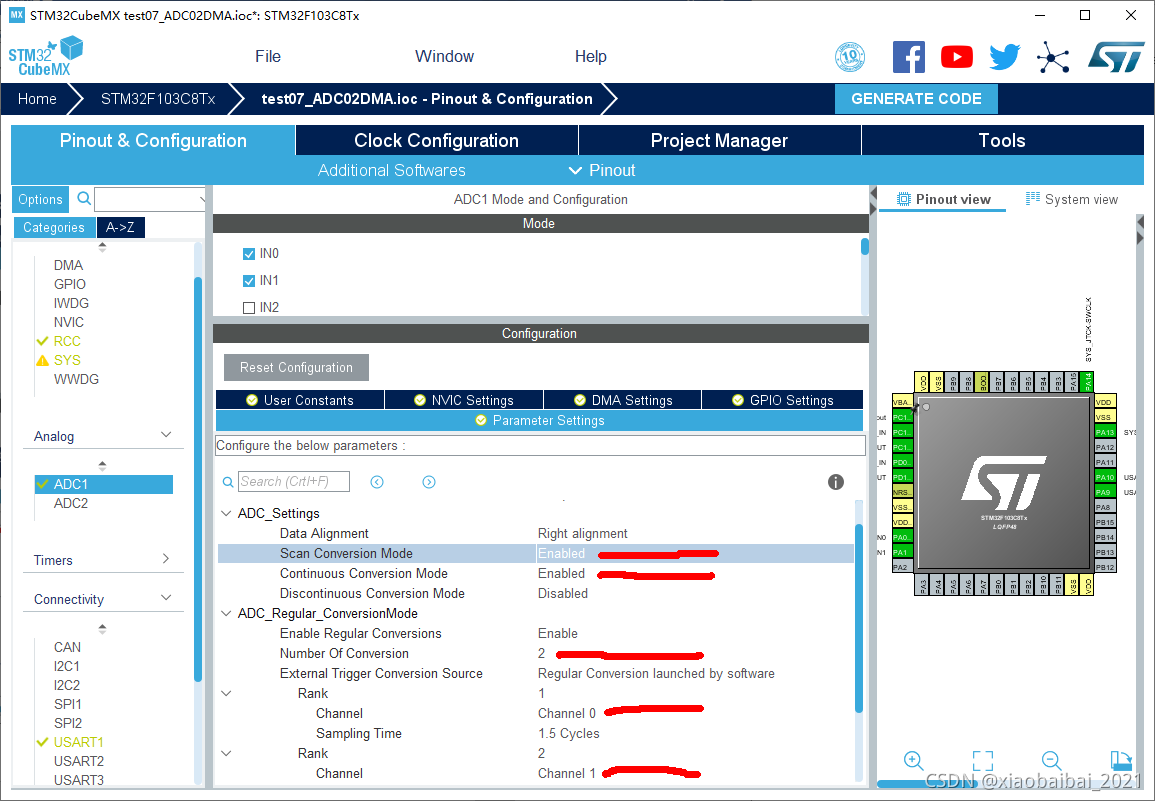
Task: Open the Pinout dropdown menu
Action: [x=602, y=170]
